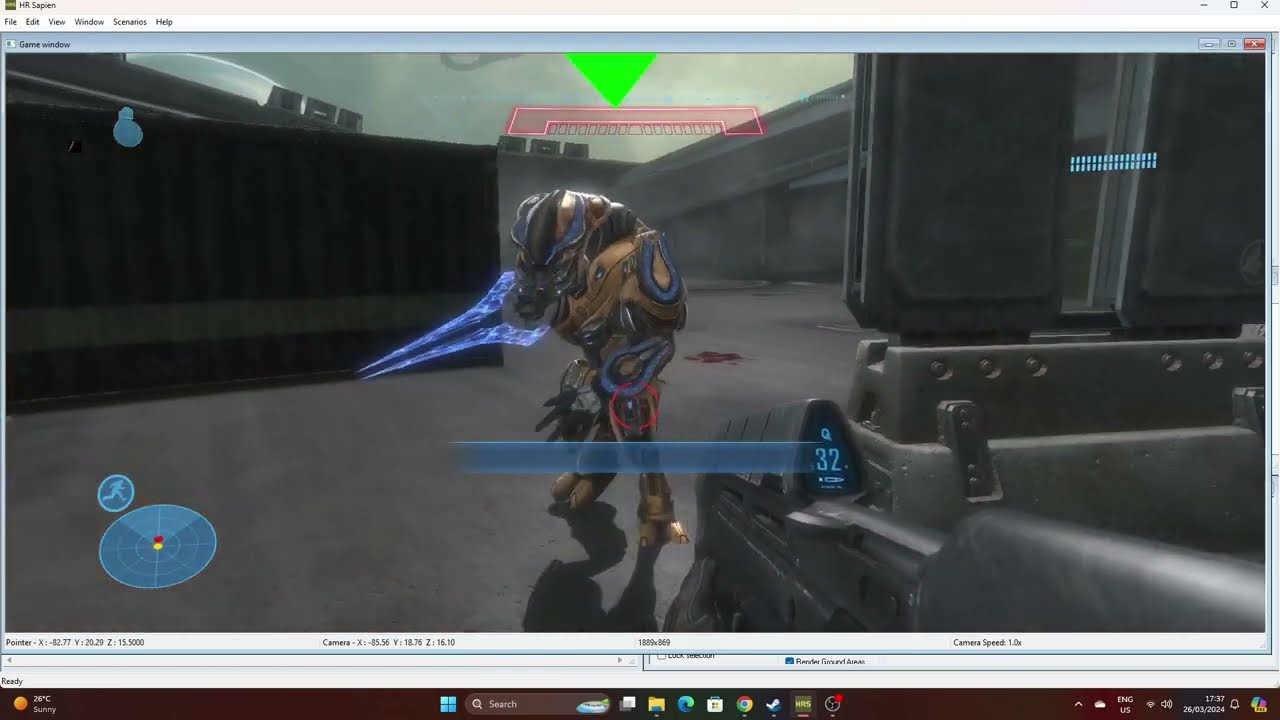Toggle the Render Ground Areas checkbox
The width and height of the screenshot is (1280, 720).
click(790, 662)
